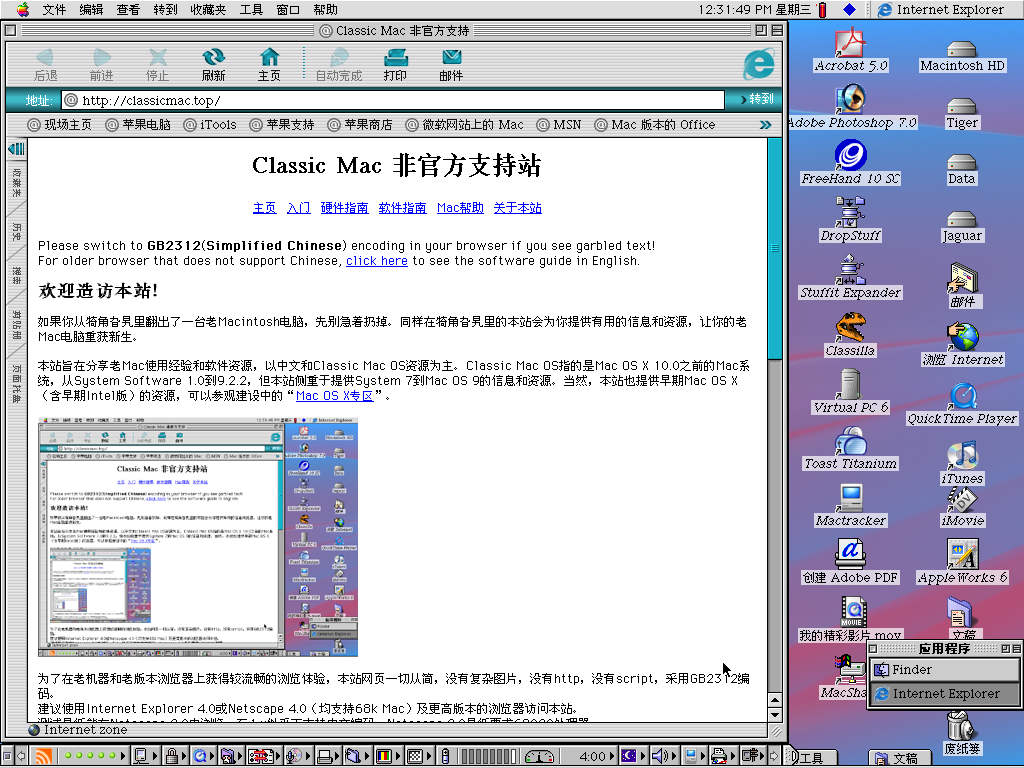Image resolution: width=1024 pixels, height=768 pixels.
Task: Open the 帮助 menu
Action: pos(325,10)
